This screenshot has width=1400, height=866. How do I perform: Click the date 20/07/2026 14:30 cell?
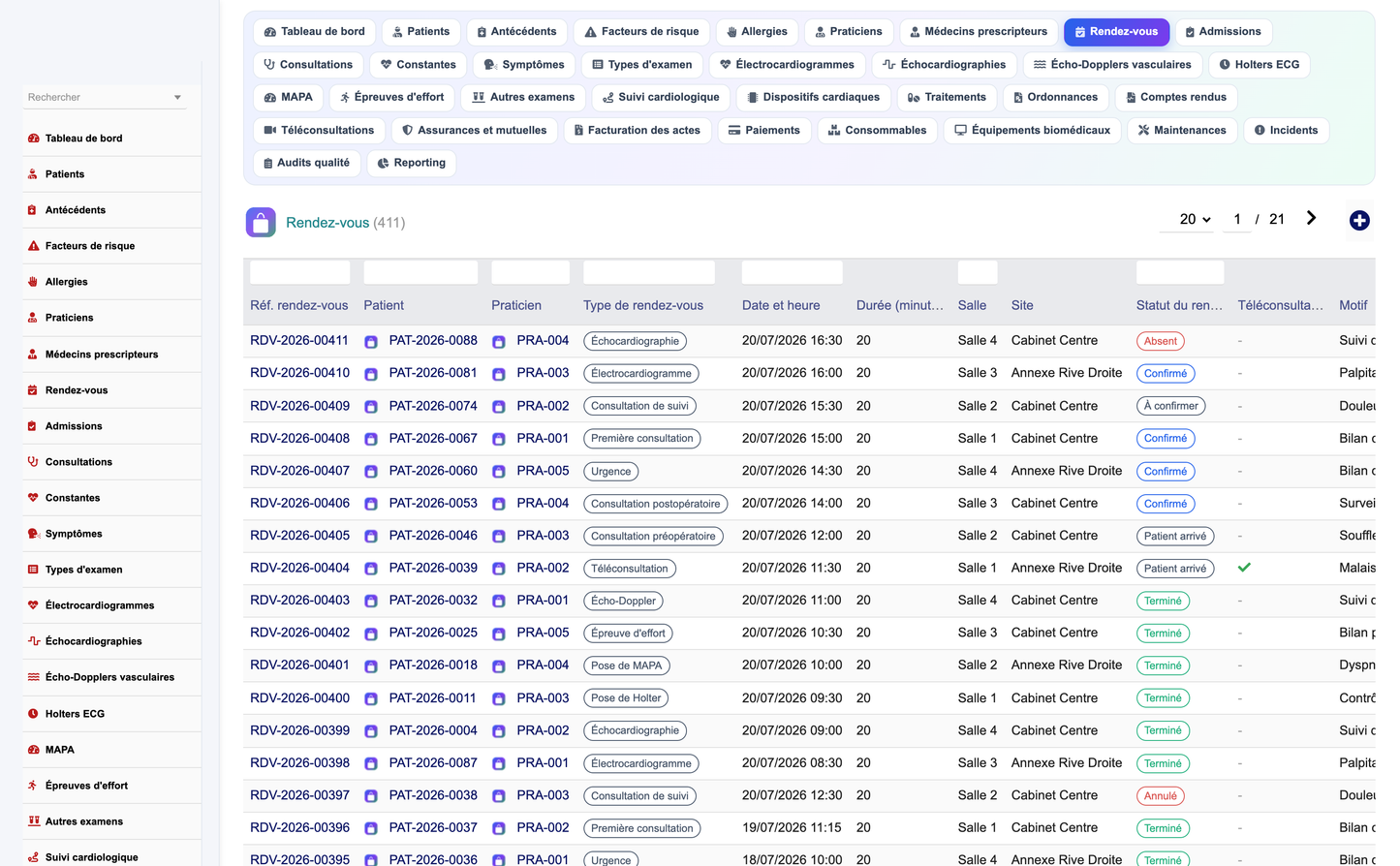[x=792, y=471]
